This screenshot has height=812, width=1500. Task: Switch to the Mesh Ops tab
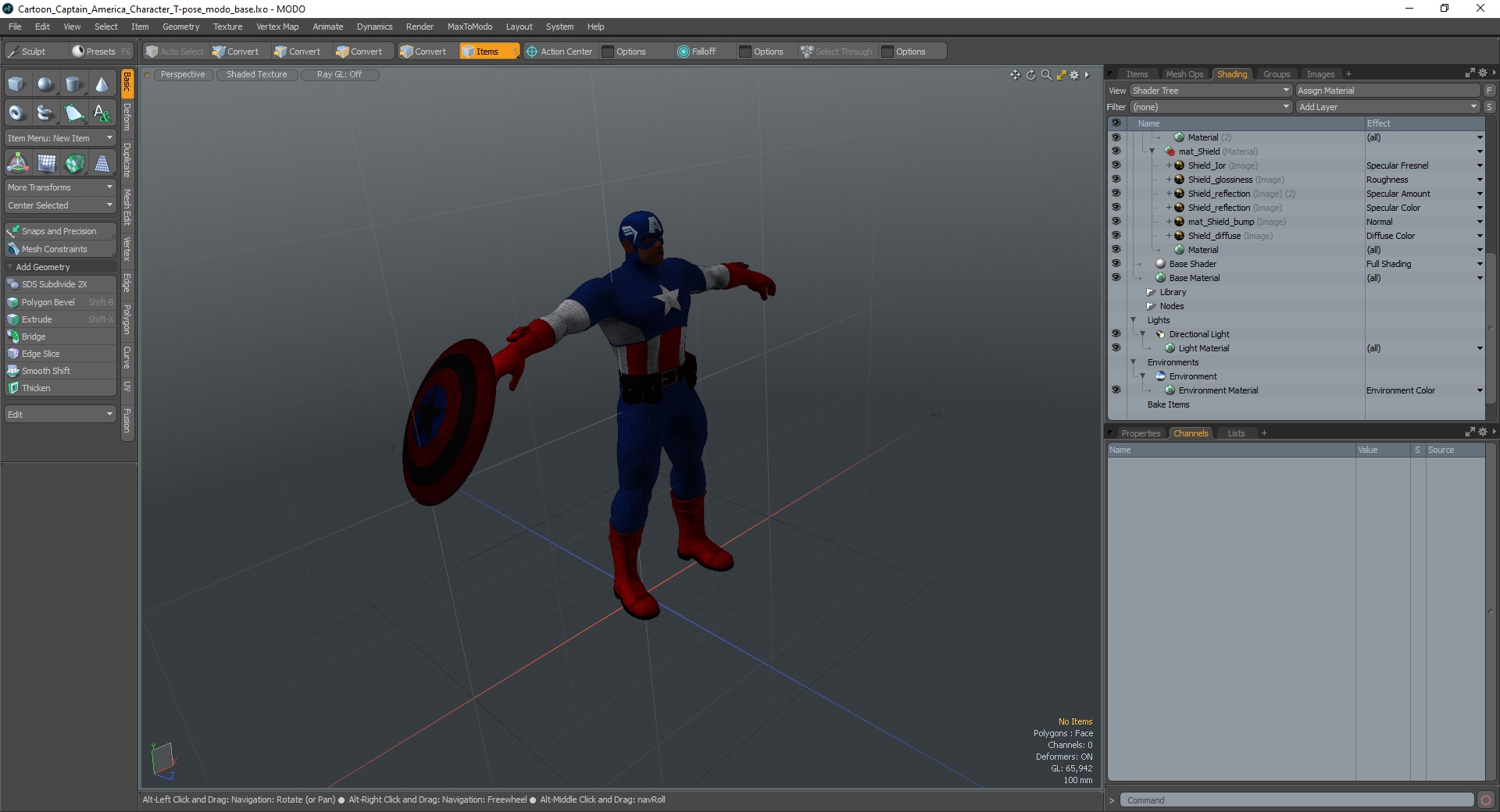coord(1184,74)
